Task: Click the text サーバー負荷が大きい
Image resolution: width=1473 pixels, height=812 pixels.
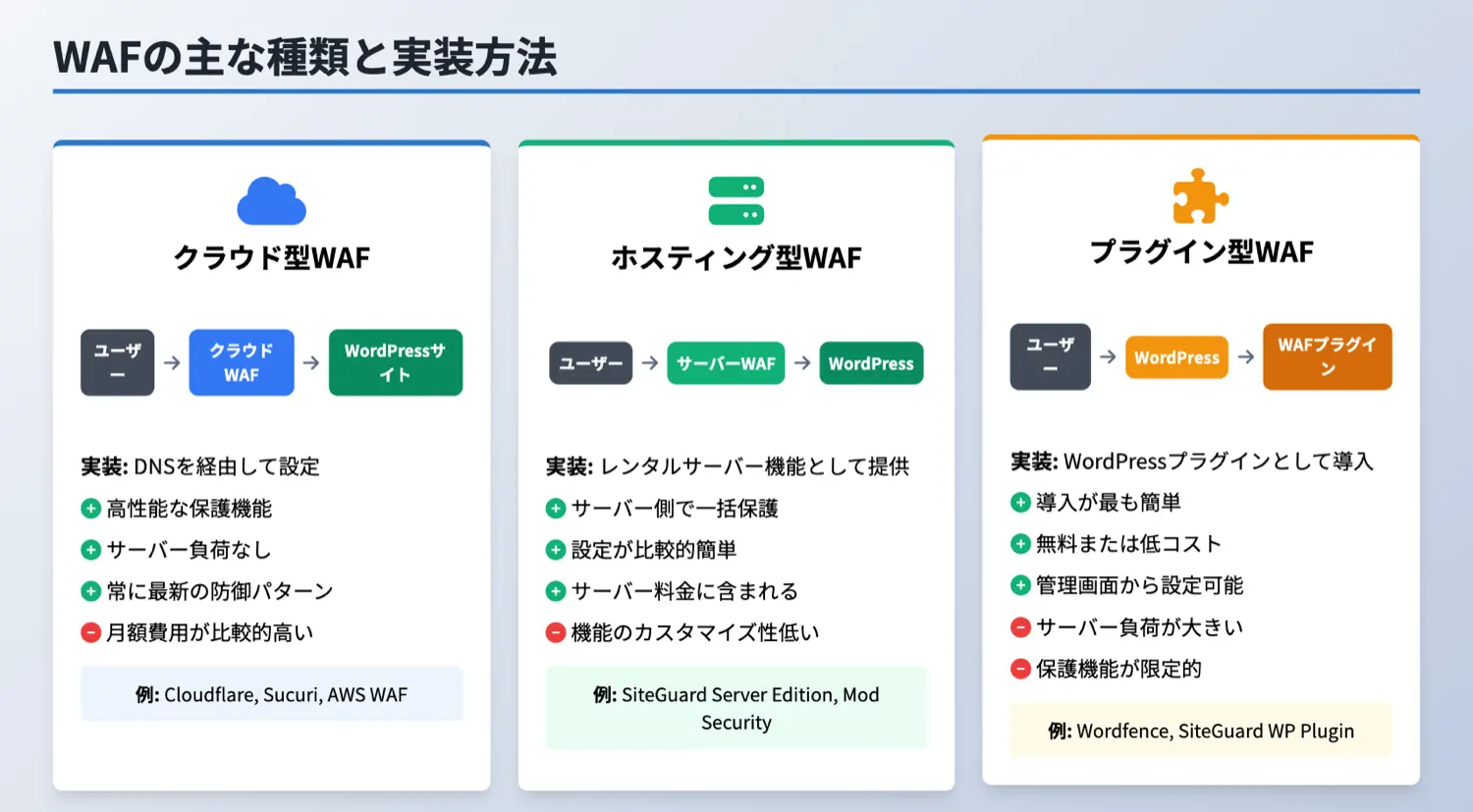Action: click(x=1139, y=626)
